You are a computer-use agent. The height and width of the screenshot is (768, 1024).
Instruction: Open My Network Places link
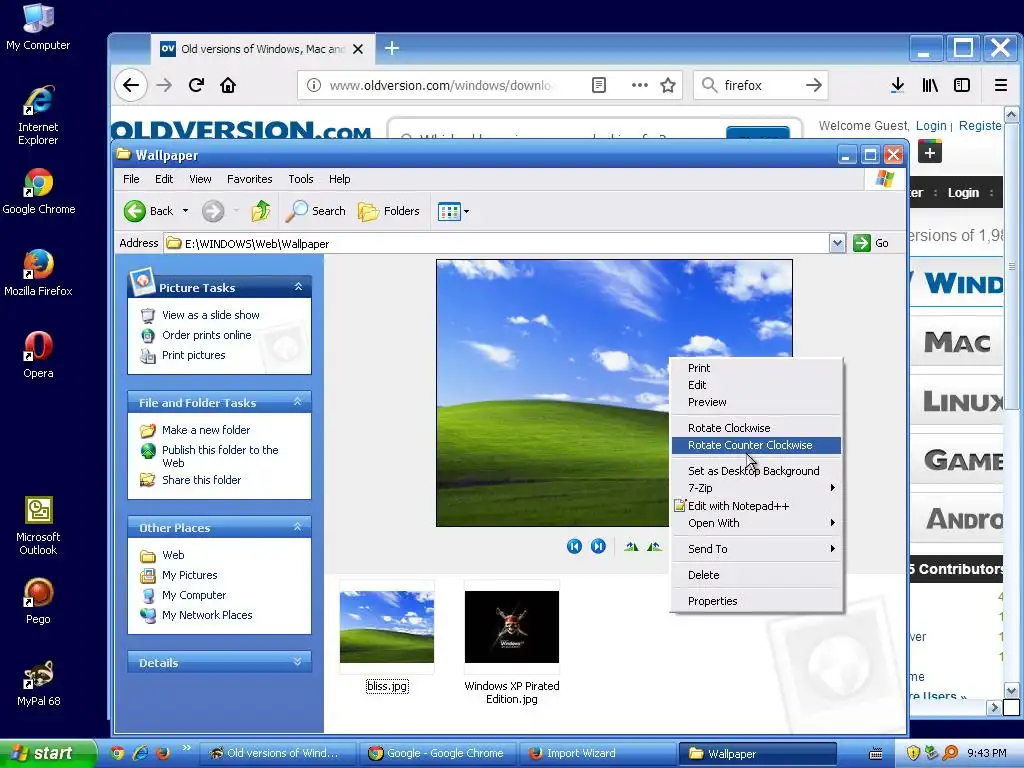(x=207, y=615)
